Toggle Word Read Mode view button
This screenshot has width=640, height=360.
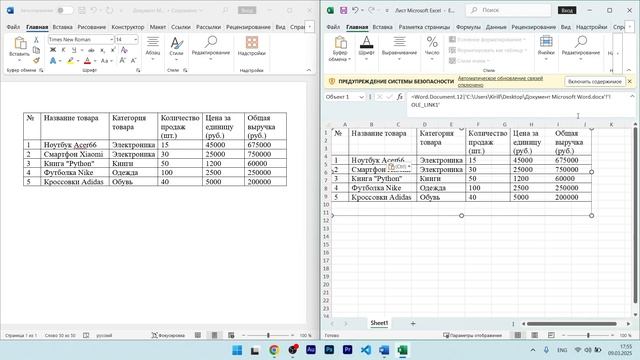pyautogui.click(x=198, y=335)
